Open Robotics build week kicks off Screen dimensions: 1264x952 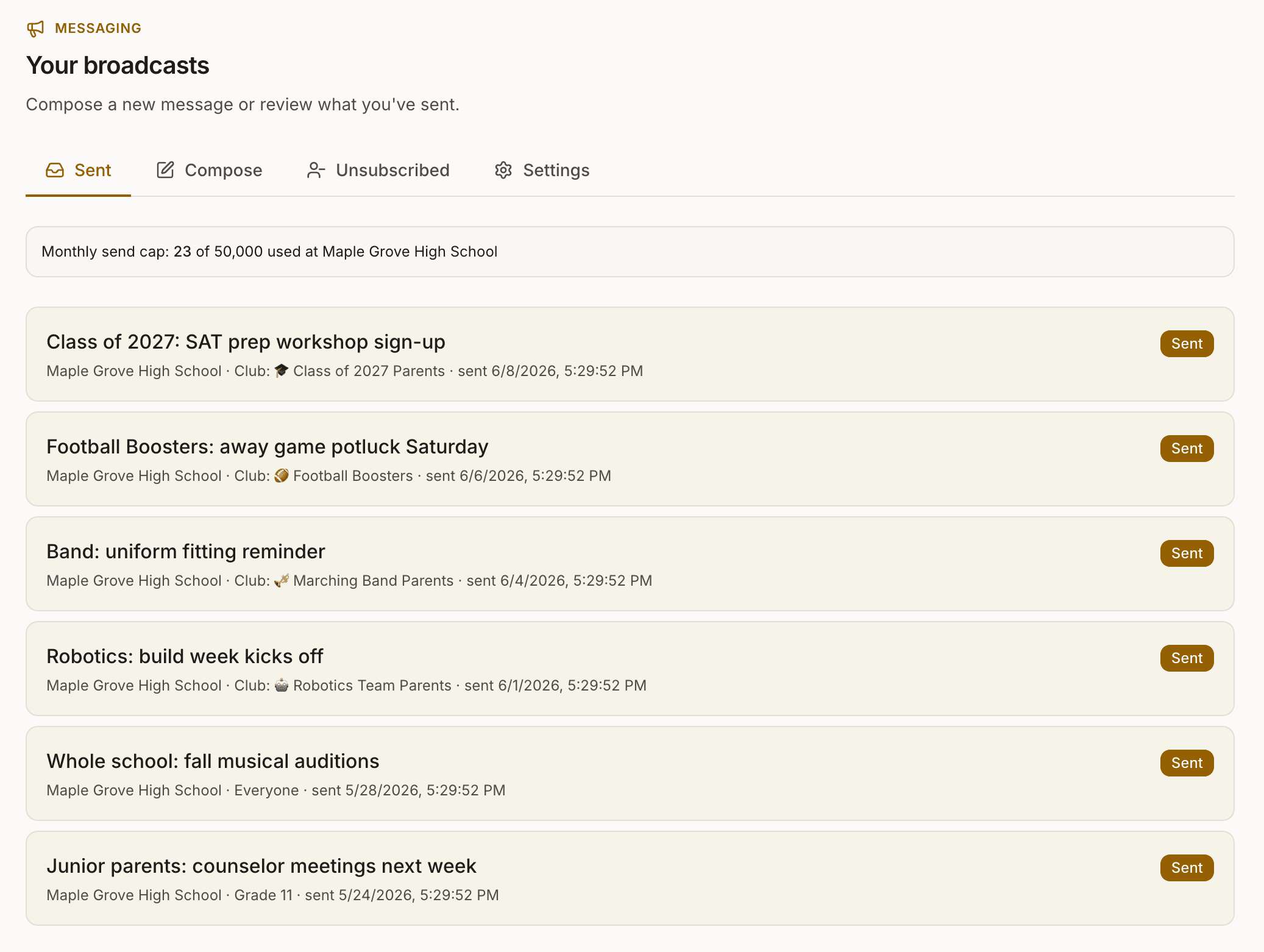click(x=630, y=669)
